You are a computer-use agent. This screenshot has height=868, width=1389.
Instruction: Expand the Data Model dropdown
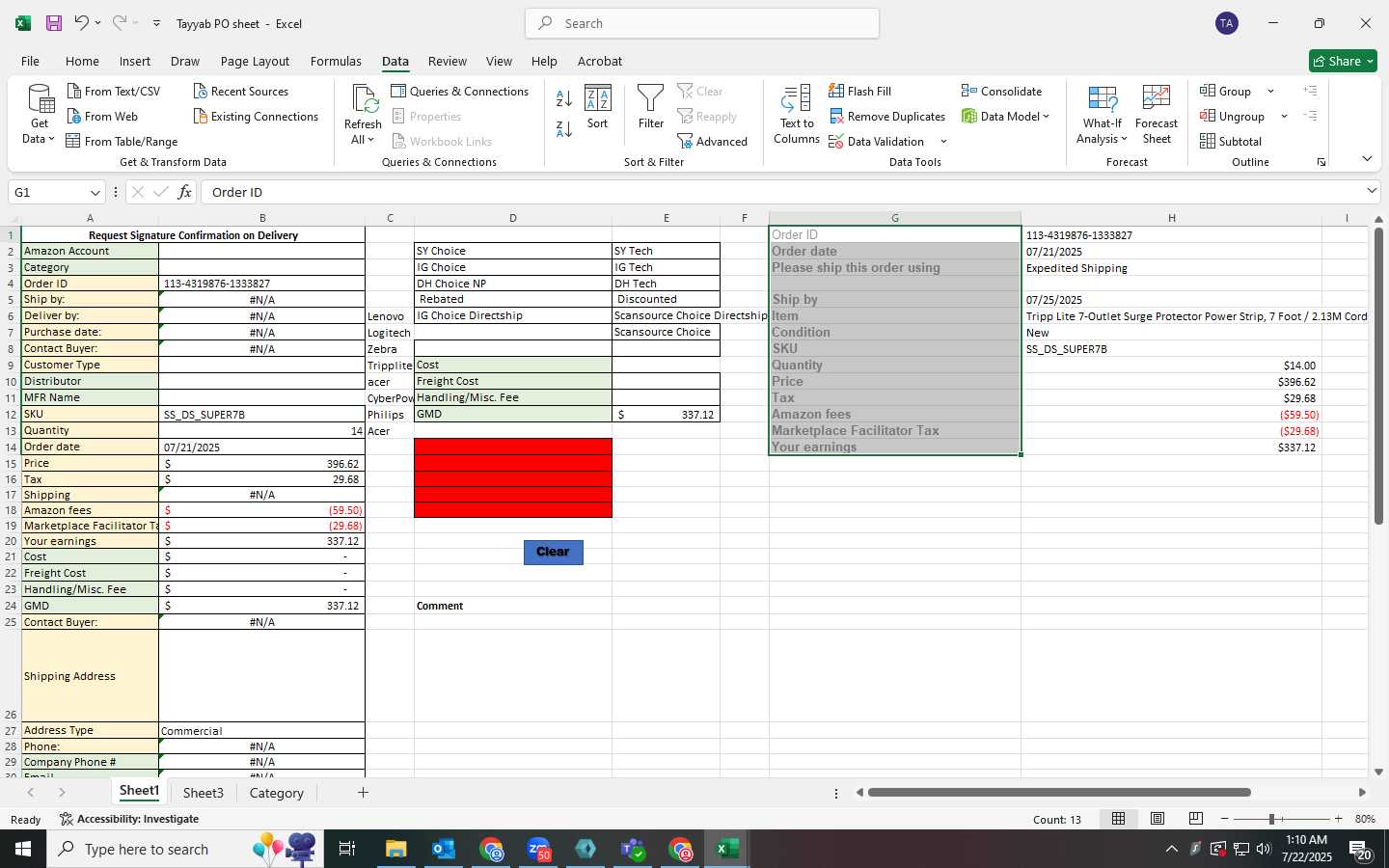(x=1046, y=116)
